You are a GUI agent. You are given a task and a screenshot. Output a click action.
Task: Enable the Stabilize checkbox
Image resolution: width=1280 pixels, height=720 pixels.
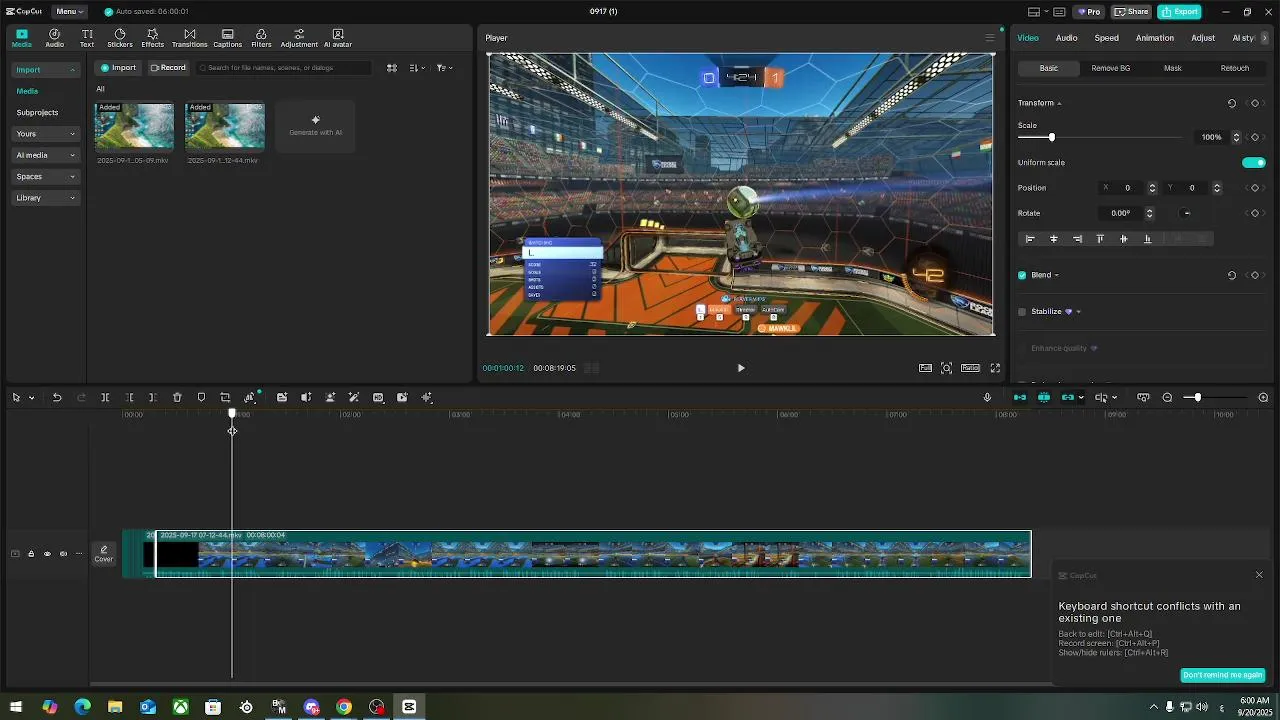click(1022, 312)
